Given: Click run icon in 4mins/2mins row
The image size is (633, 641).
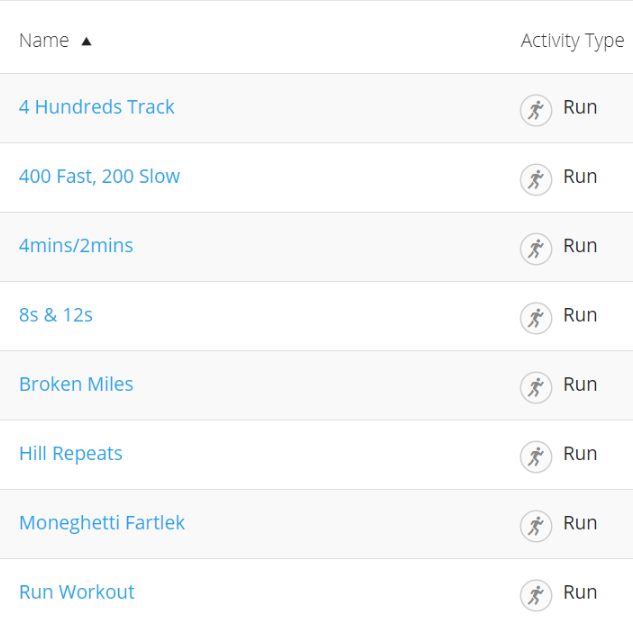Looking at the screenshot, I should point(536,247).
